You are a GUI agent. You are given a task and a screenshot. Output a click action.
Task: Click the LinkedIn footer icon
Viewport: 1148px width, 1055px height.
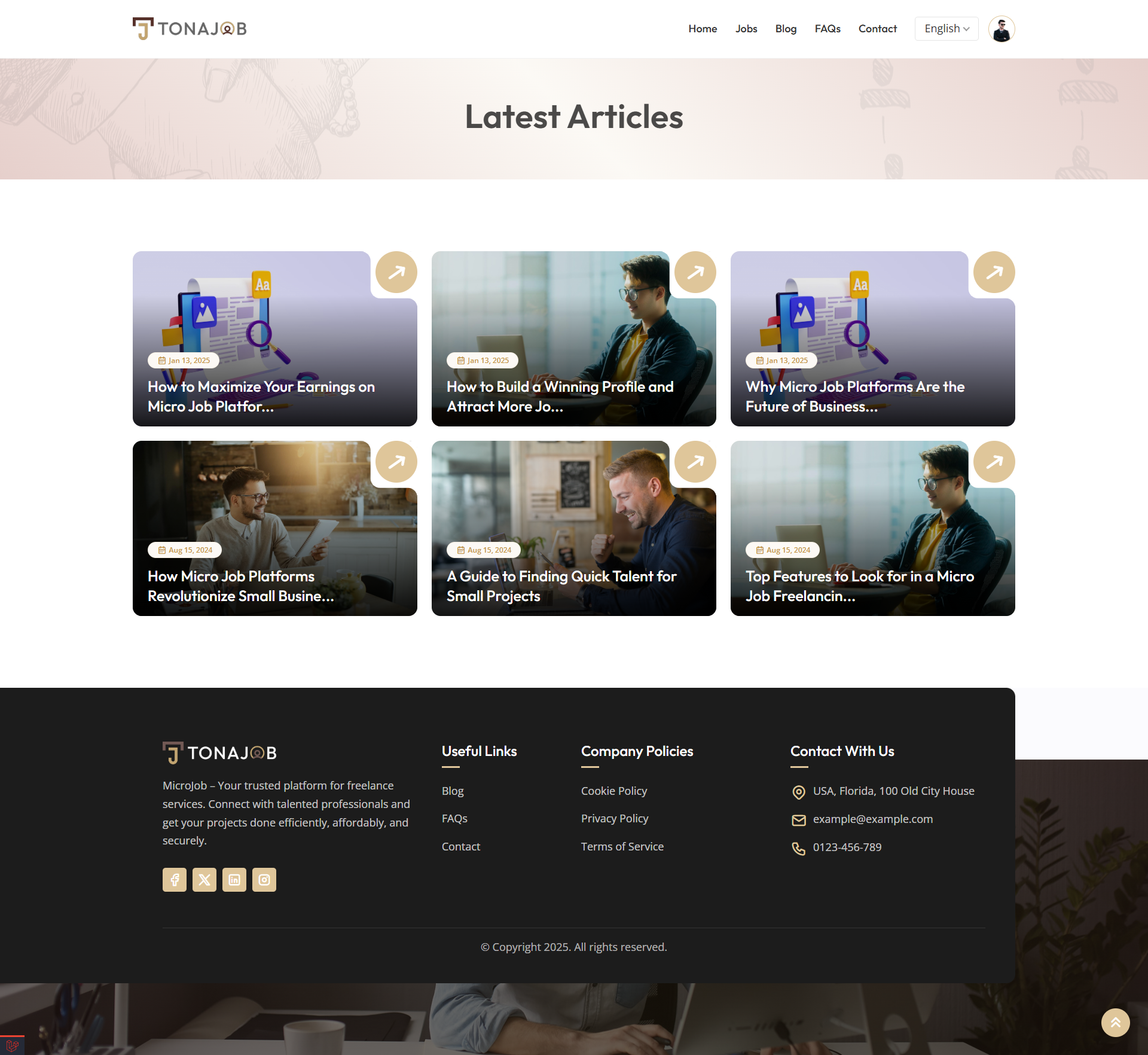click(234, 880)
